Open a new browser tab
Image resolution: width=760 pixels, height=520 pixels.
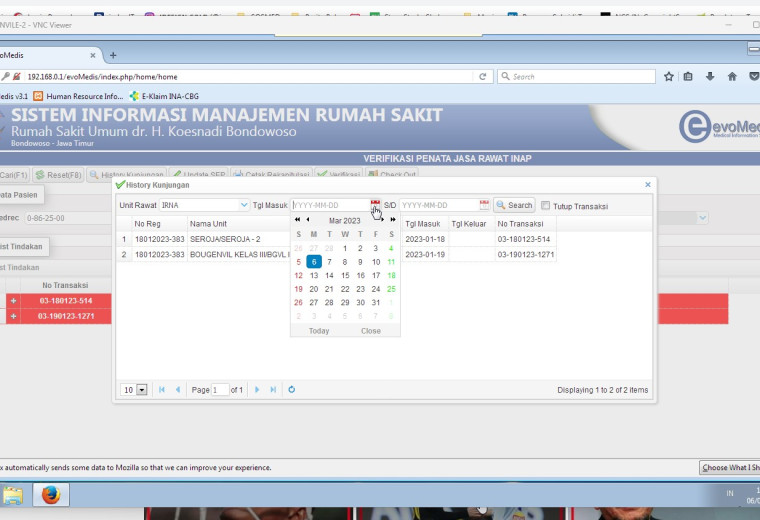tap(113, 55)
